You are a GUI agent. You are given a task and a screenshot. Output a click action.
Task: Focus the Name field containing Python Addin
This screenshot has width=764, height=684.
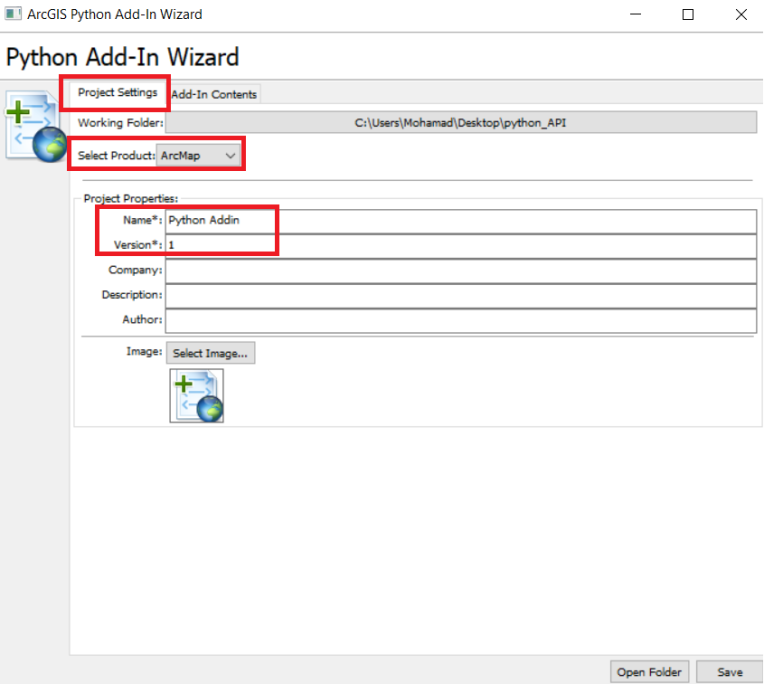(x=460, y=220)
